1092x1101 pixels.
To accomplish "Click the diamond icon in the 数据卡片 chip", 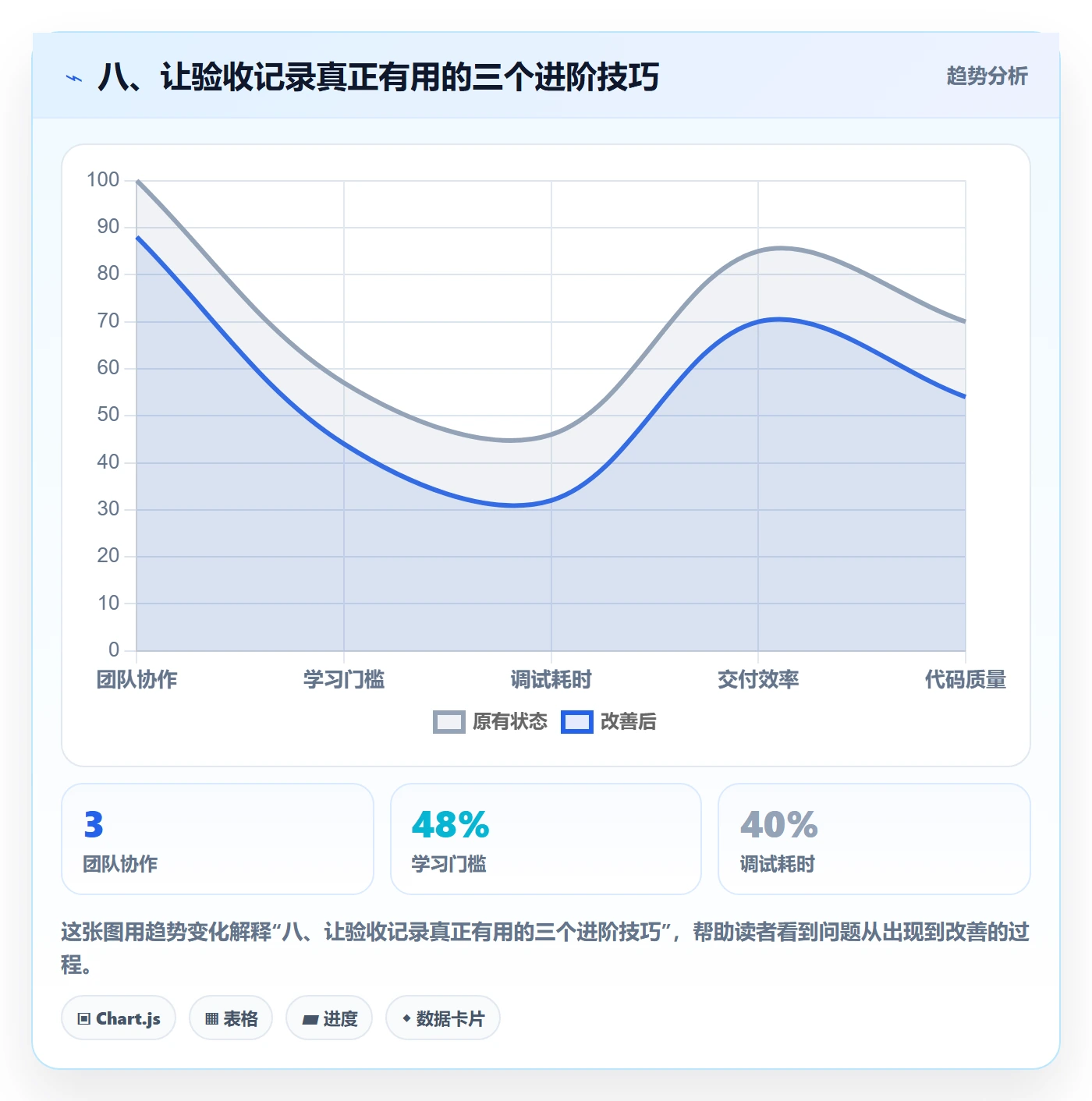I will tap(406, 1018).
